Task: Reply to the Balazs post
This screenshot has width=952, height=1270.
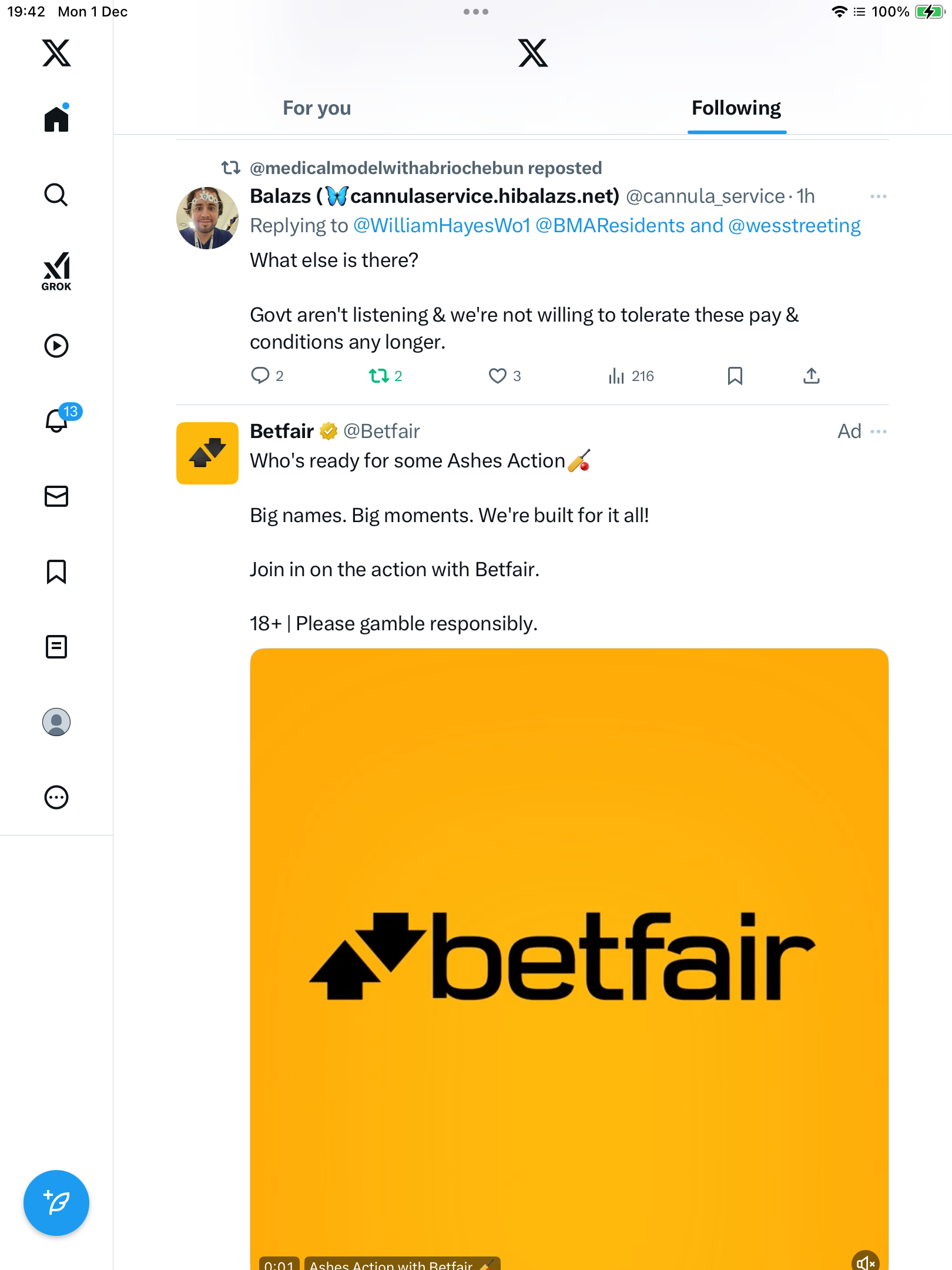Action: pyautogui.click(x=260, y=376)
